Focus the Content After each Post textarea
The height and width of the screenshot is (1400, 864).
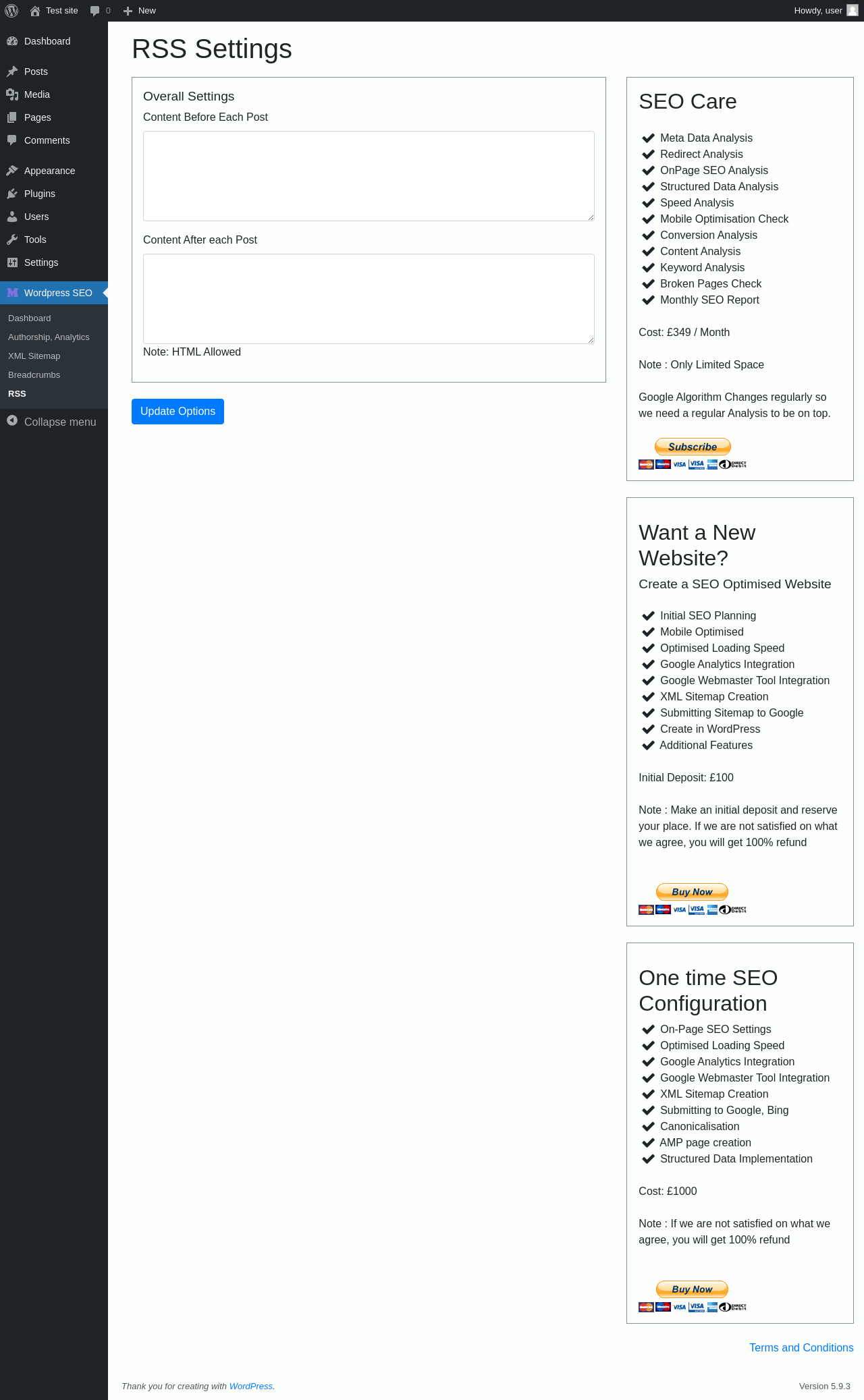[x=369, y=299]
